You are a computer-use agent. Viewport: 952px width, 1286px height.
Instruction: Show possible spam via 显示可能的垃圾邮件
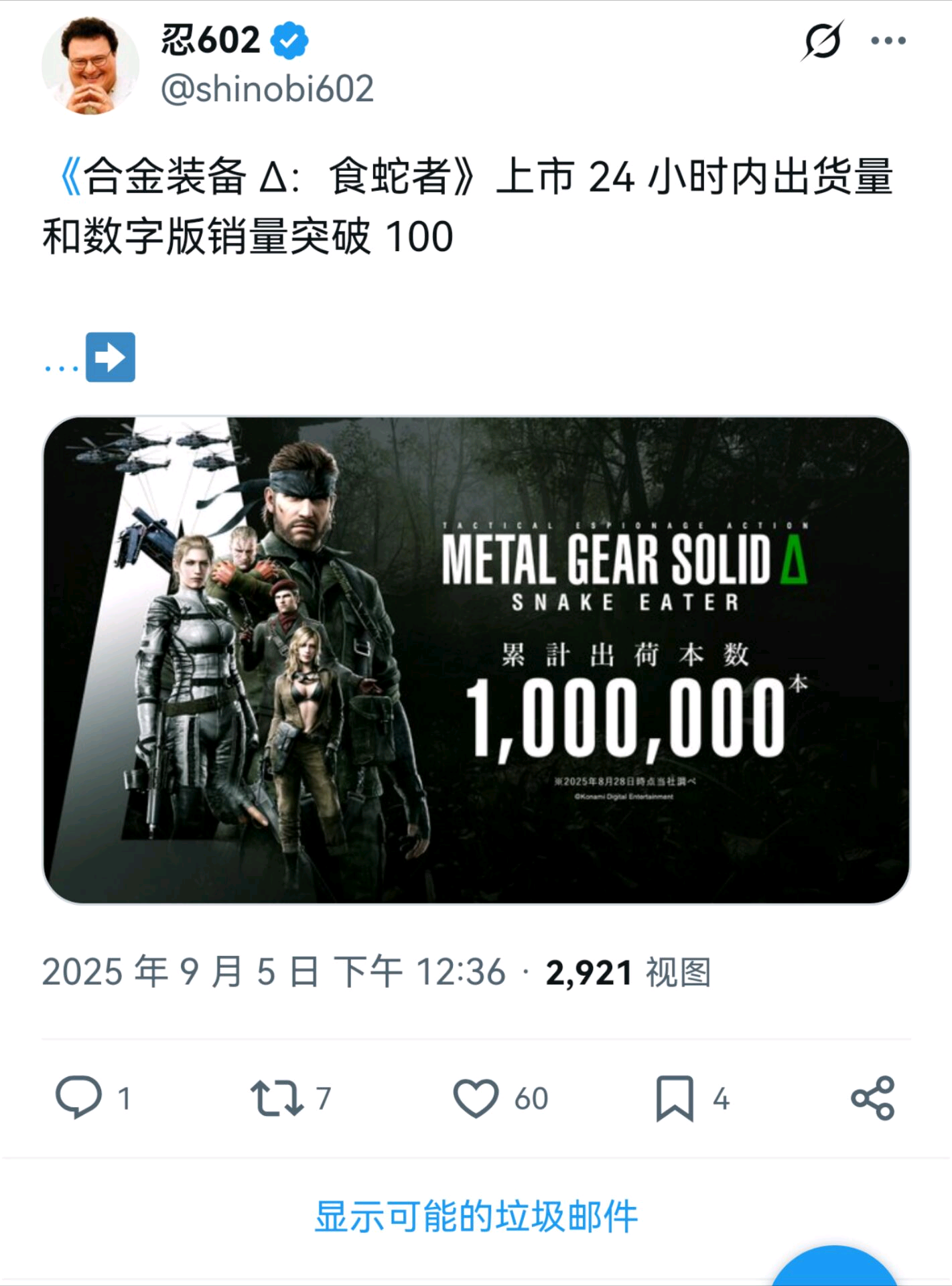pos(476,1216)
